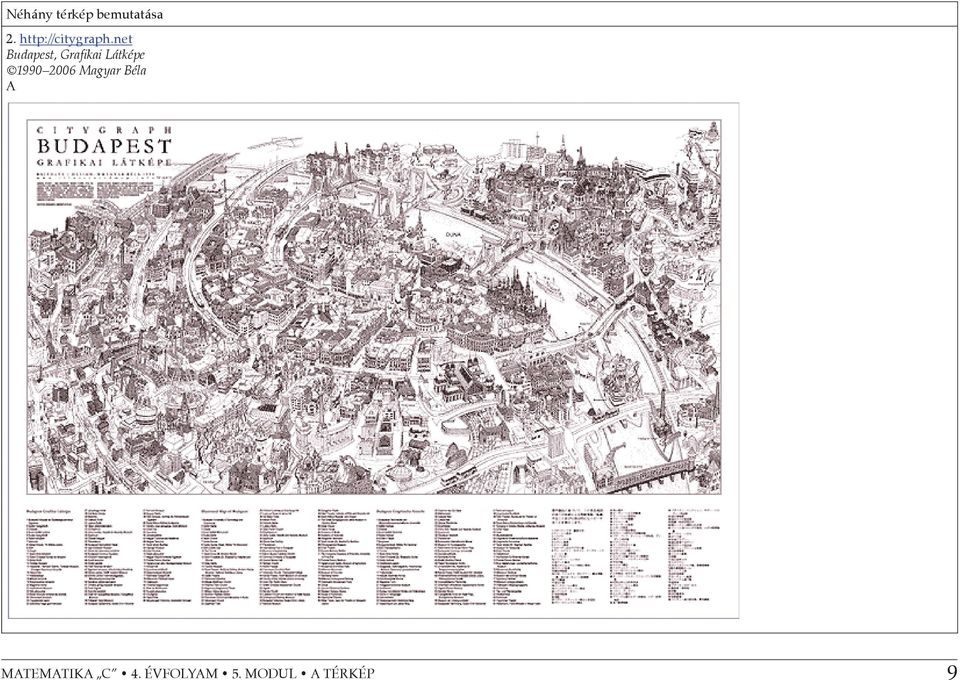960x680 pixels.
Task: Click the 'CITYGRAPH' heading above the map title
Action: [x=105, y=130]
